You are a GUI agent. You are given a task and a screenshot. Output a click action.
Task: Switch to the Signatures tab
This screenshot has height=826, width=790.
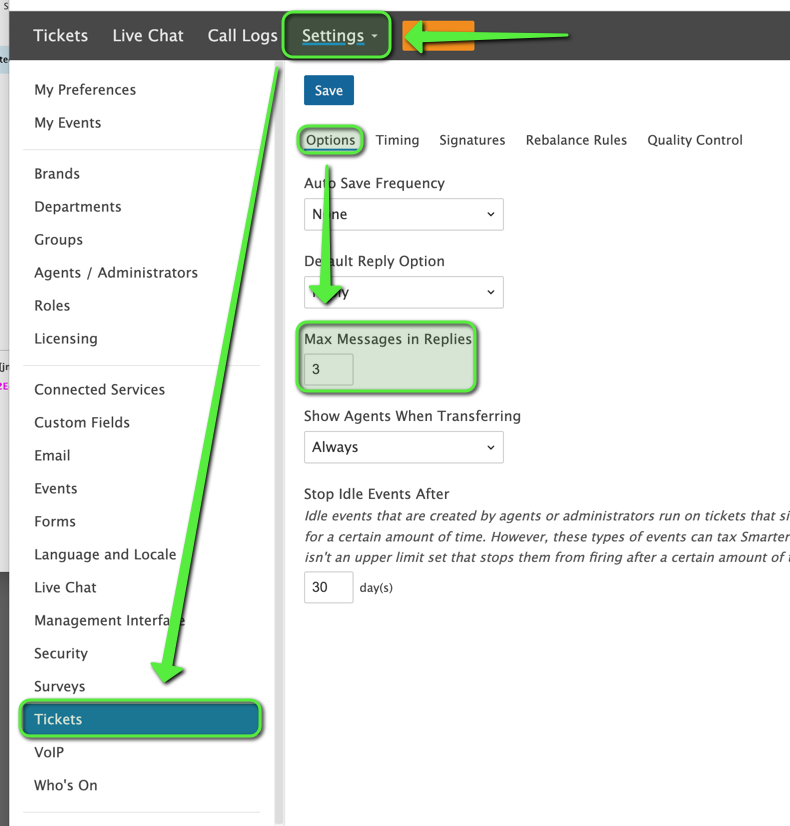coord(472,140)
